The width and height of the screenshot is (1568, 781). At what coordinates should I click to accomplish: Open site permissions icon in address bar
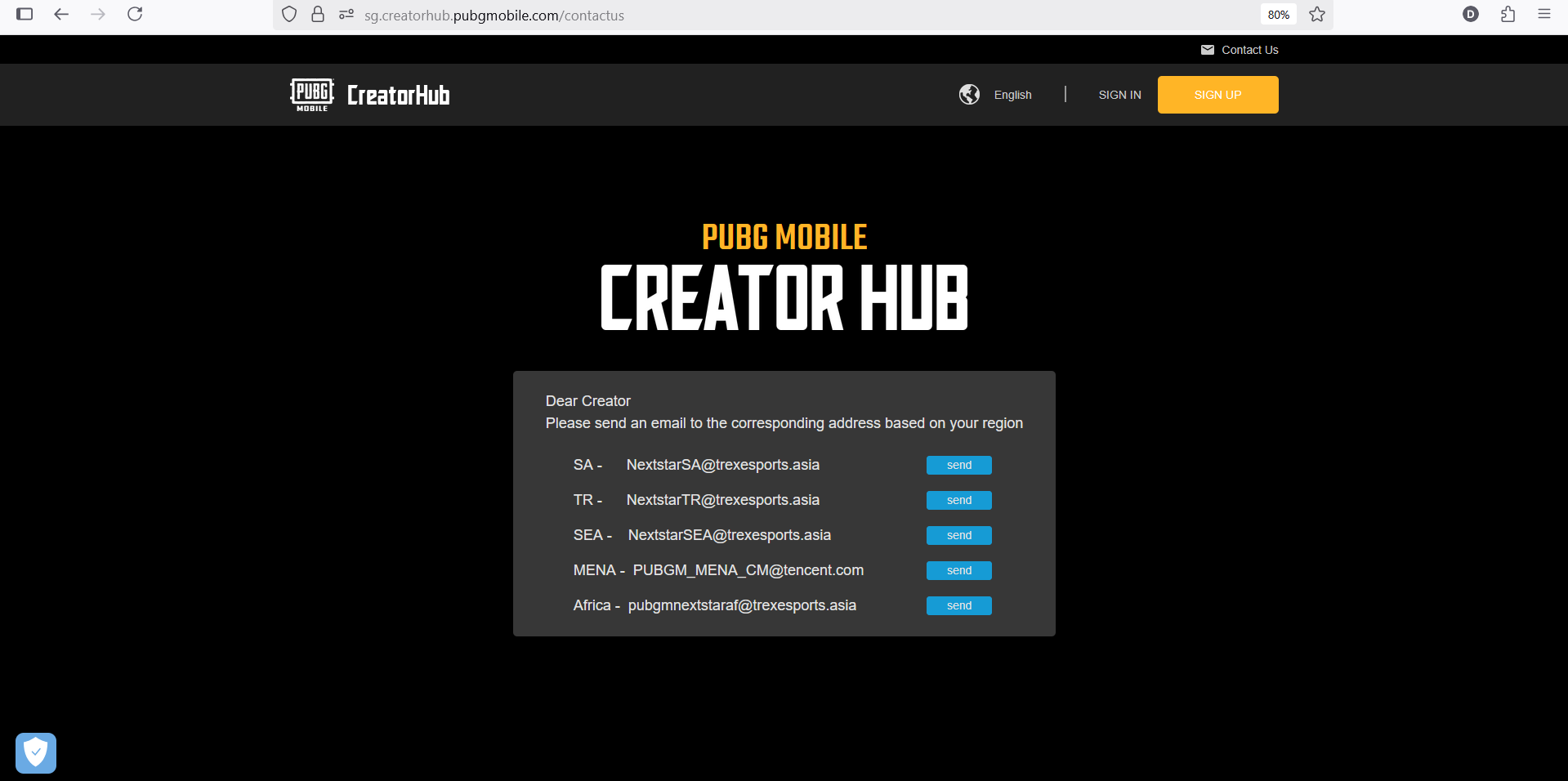(x=346, y=15)
